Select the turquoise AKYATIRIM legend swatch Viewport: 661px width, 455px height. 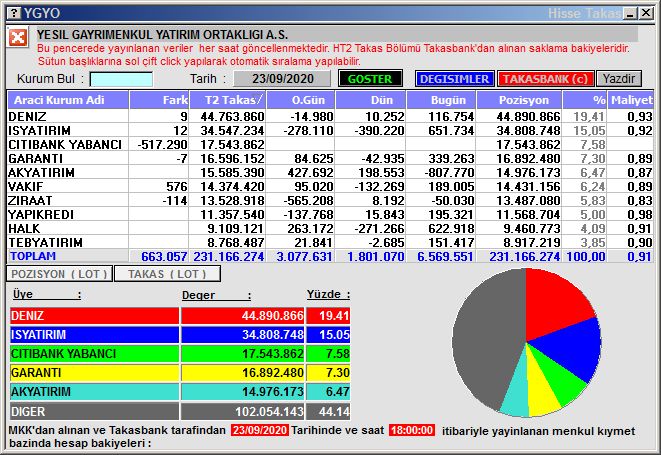(94, 392)
